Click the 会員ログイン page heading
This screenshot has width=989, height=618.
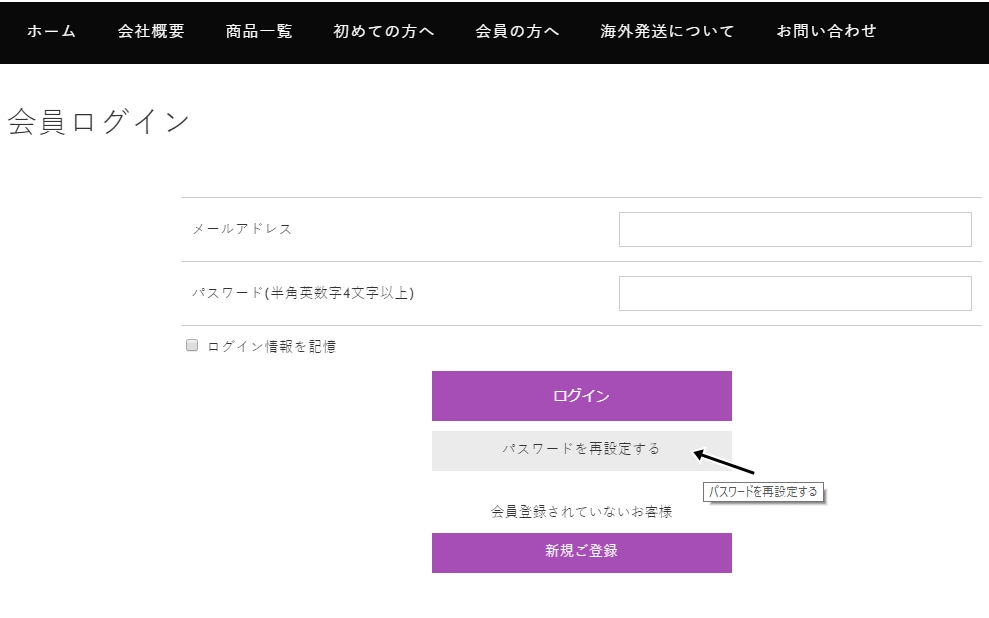tap(98, 122)
